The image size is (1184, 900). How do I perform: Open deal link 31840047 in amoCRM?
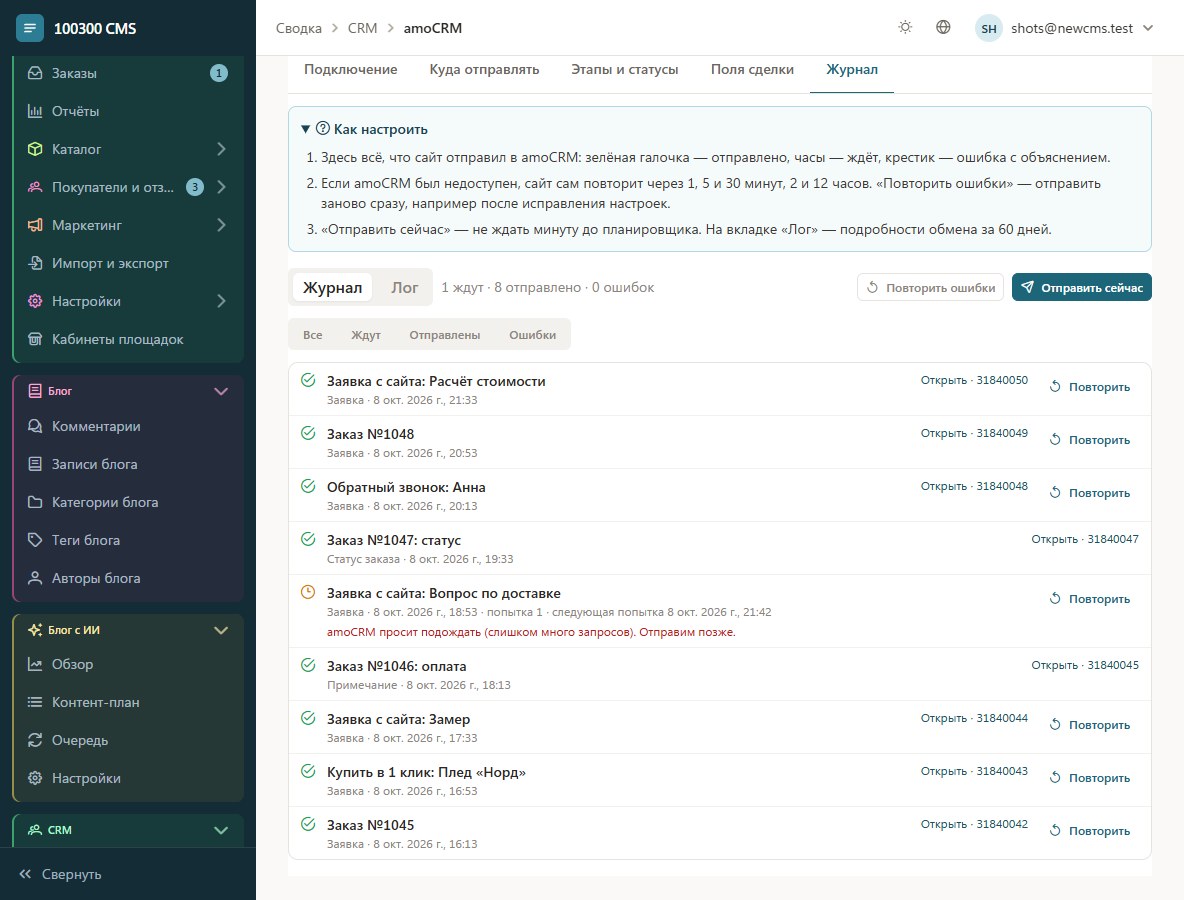tap(1085, 539)
